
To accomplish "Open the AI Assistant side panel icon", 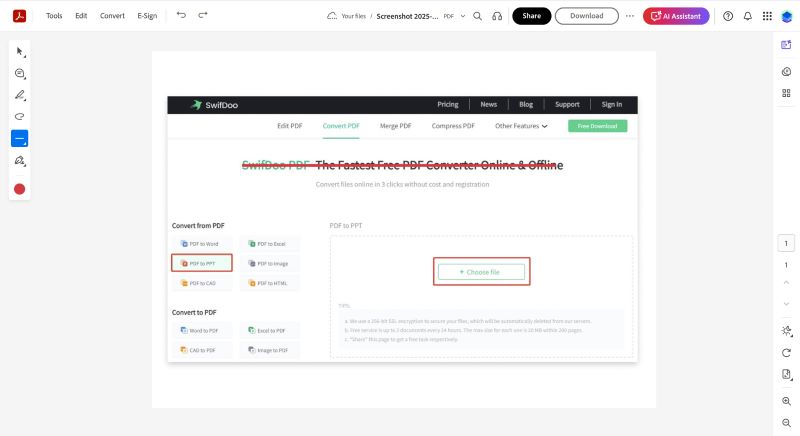I will pyautogui.click(x=786, y=45).
